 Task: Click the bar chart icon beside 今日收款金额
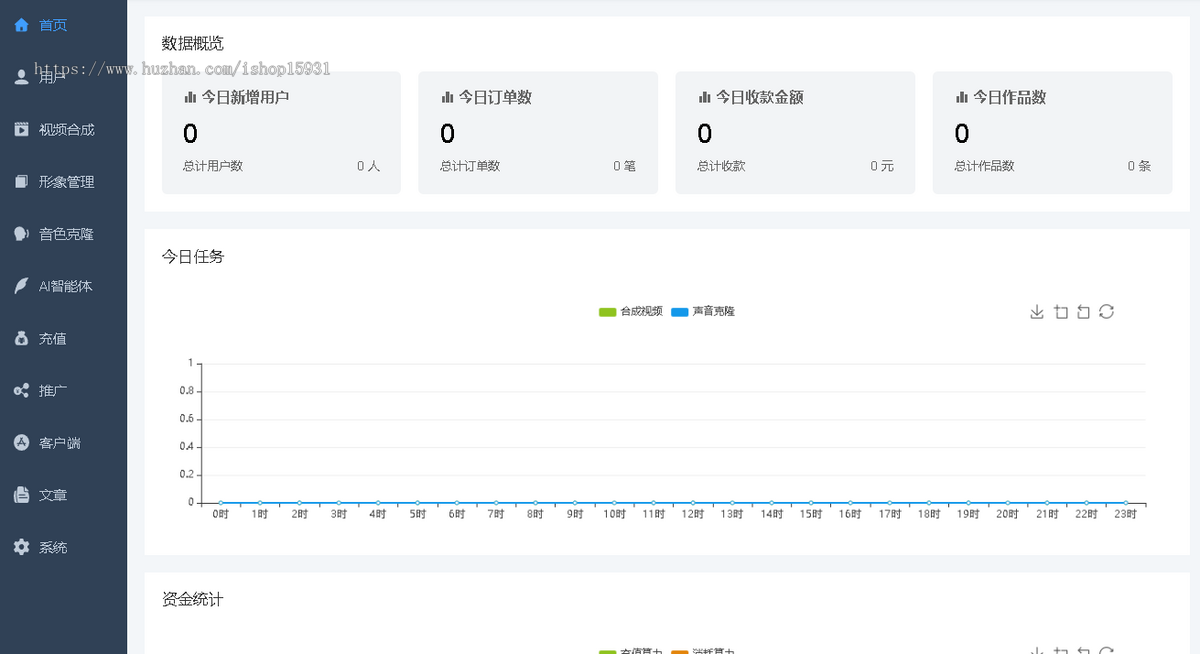[704, 97]
